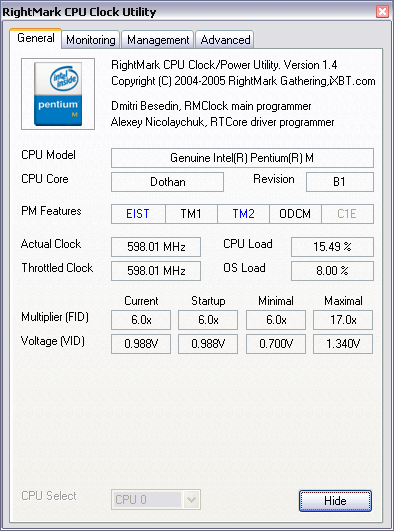Screen dimensions: 394x531
Task: Click the Intel Inside Pentium M logo
Action: (58, 94)
